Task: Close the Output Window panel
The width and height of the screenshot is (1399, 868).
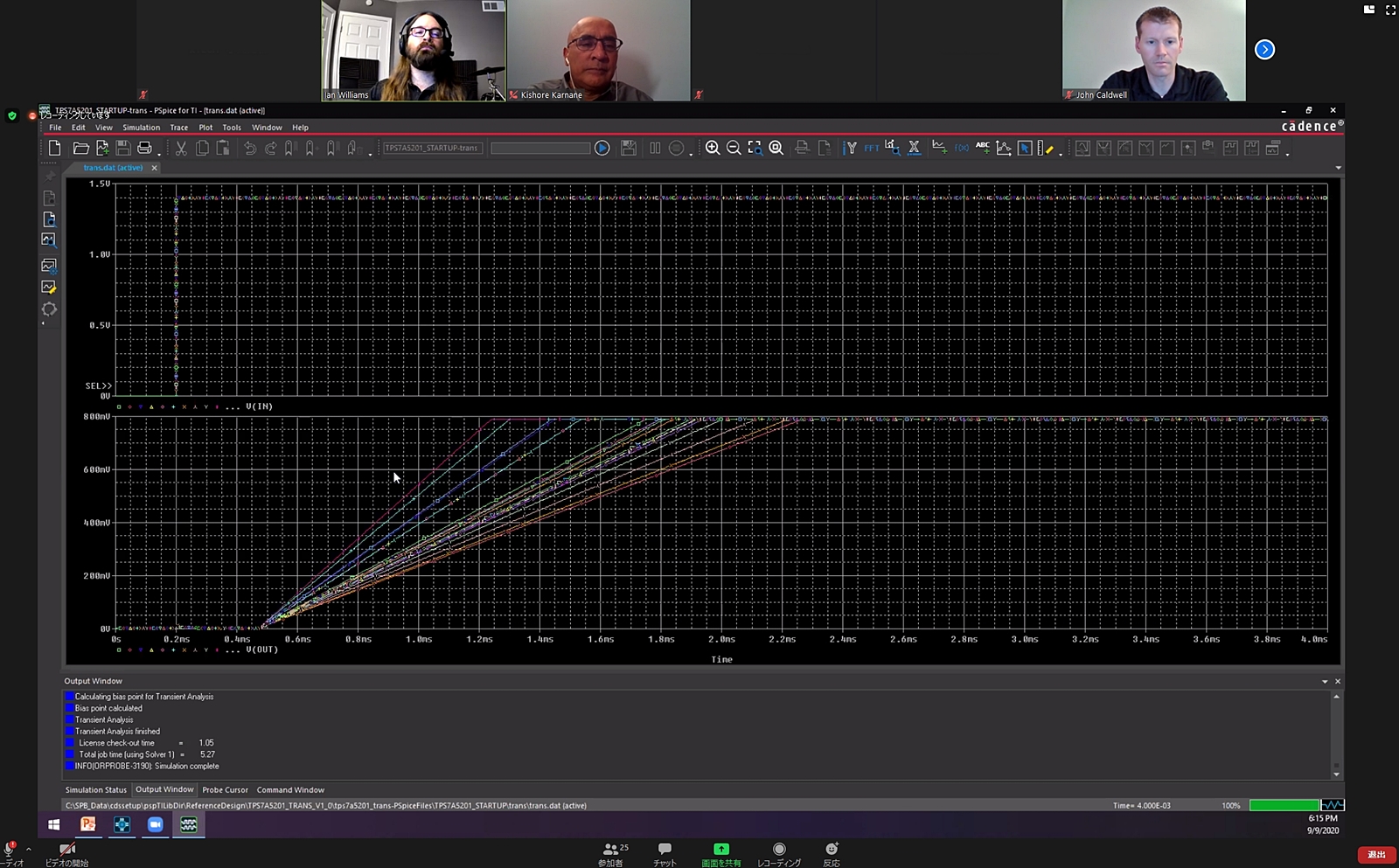Action: [x=1338, y=681]
